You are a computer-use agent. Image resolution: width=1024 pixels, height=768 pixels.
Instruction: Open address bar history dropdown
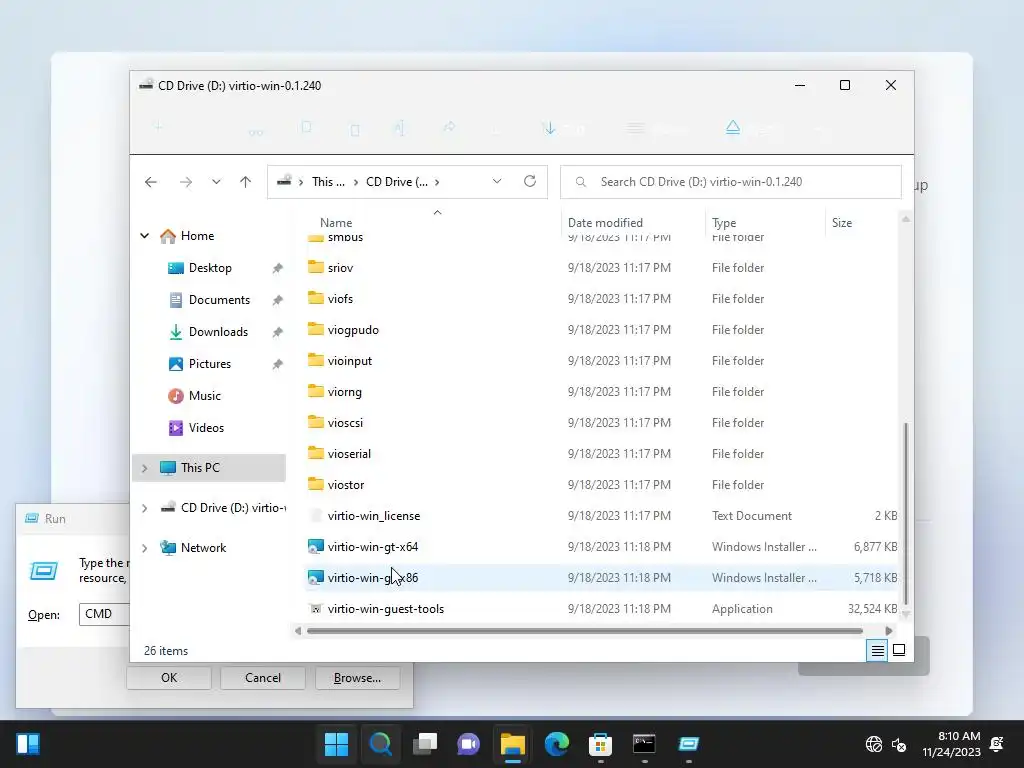coord(497,182)
